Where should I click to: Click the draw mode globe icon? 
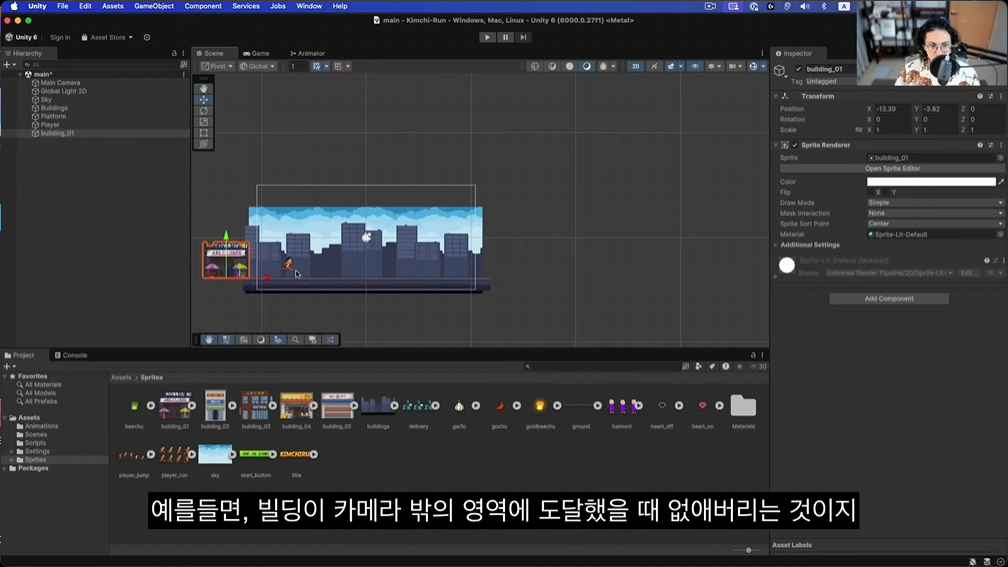[x=534, y=66]
